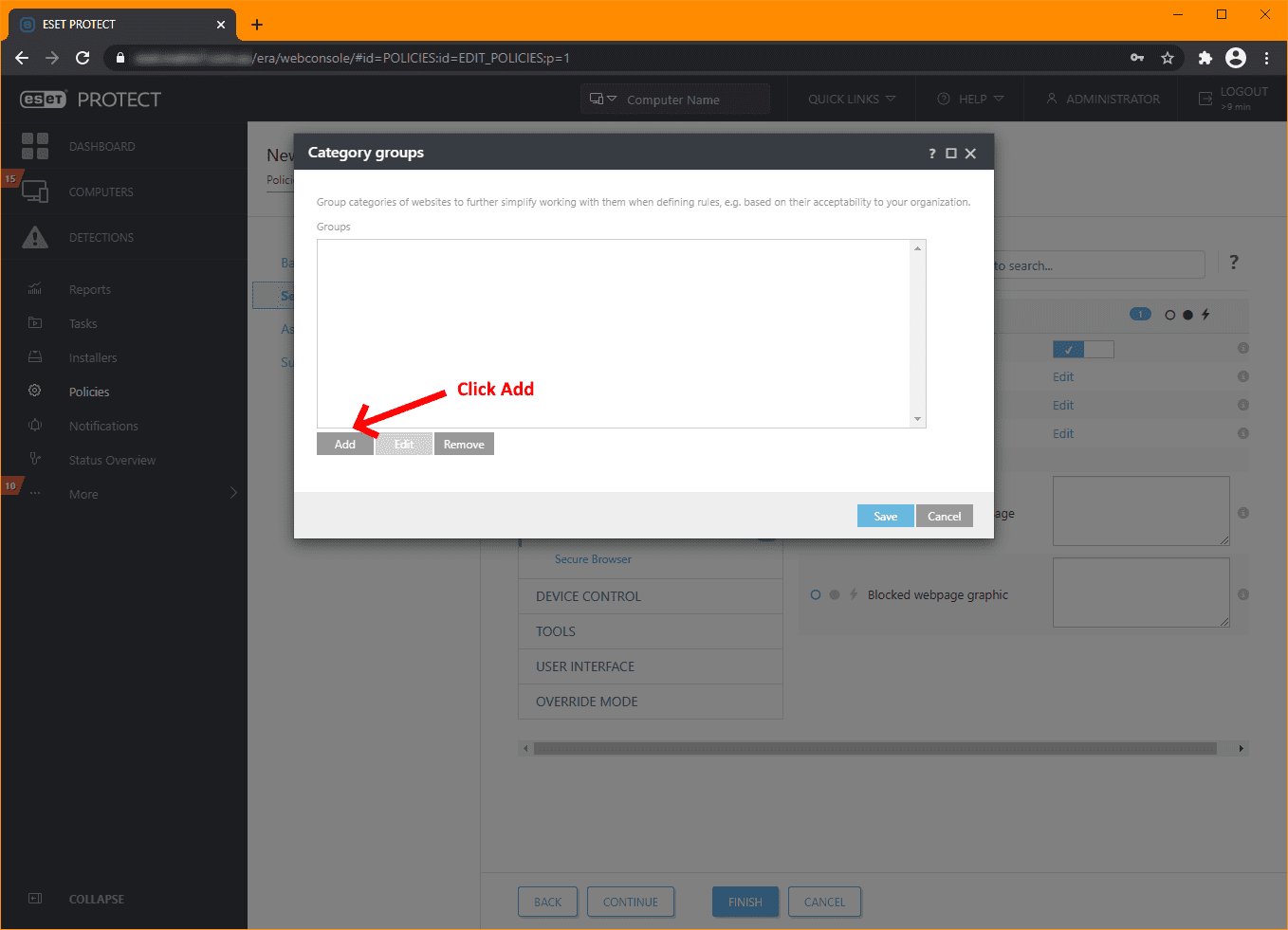Click the question mark beside the search field

1234,263
